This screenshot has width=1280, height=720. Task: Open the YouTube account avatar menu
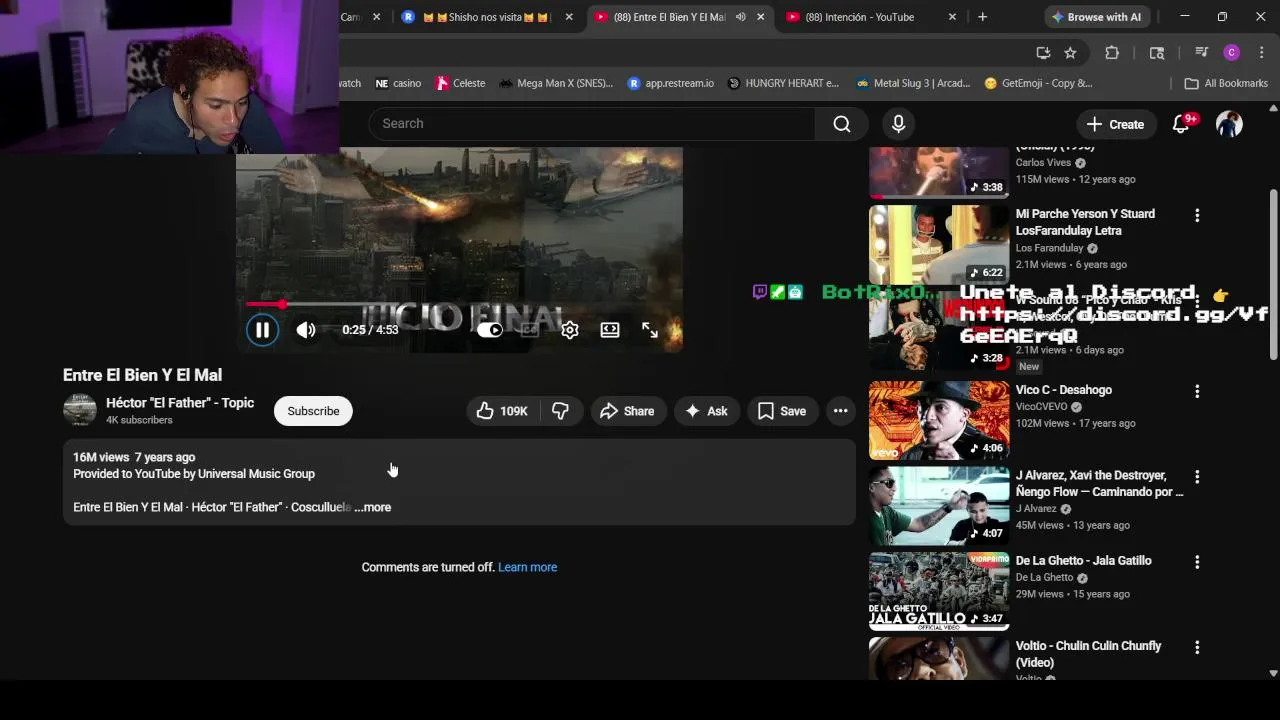click(1229, 124)
